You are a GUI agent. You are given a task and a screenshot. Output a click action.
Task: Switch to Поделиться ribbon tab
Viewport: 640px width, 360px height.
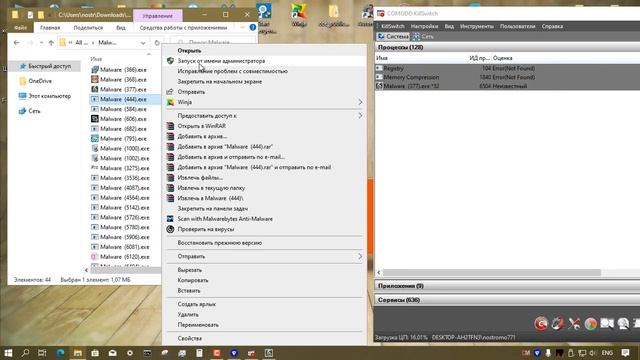(88, 27)
